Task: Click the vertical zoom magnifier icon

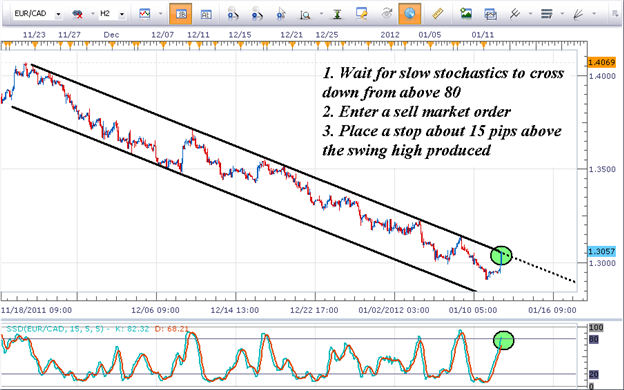Action: point(305,15)
